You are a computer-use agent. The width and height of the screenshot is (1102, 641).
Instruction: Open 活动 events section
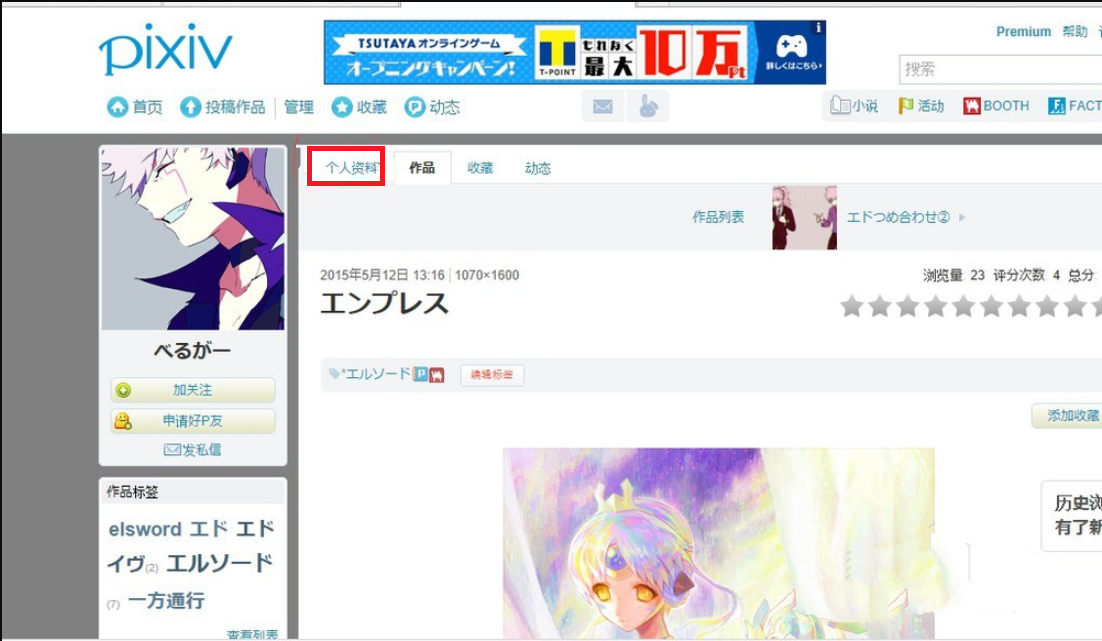coord(921,106)
